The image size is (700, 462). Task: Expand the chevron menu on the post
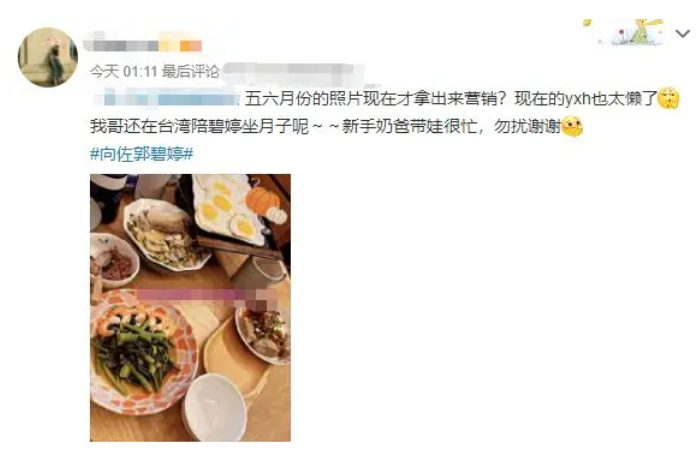683,33
